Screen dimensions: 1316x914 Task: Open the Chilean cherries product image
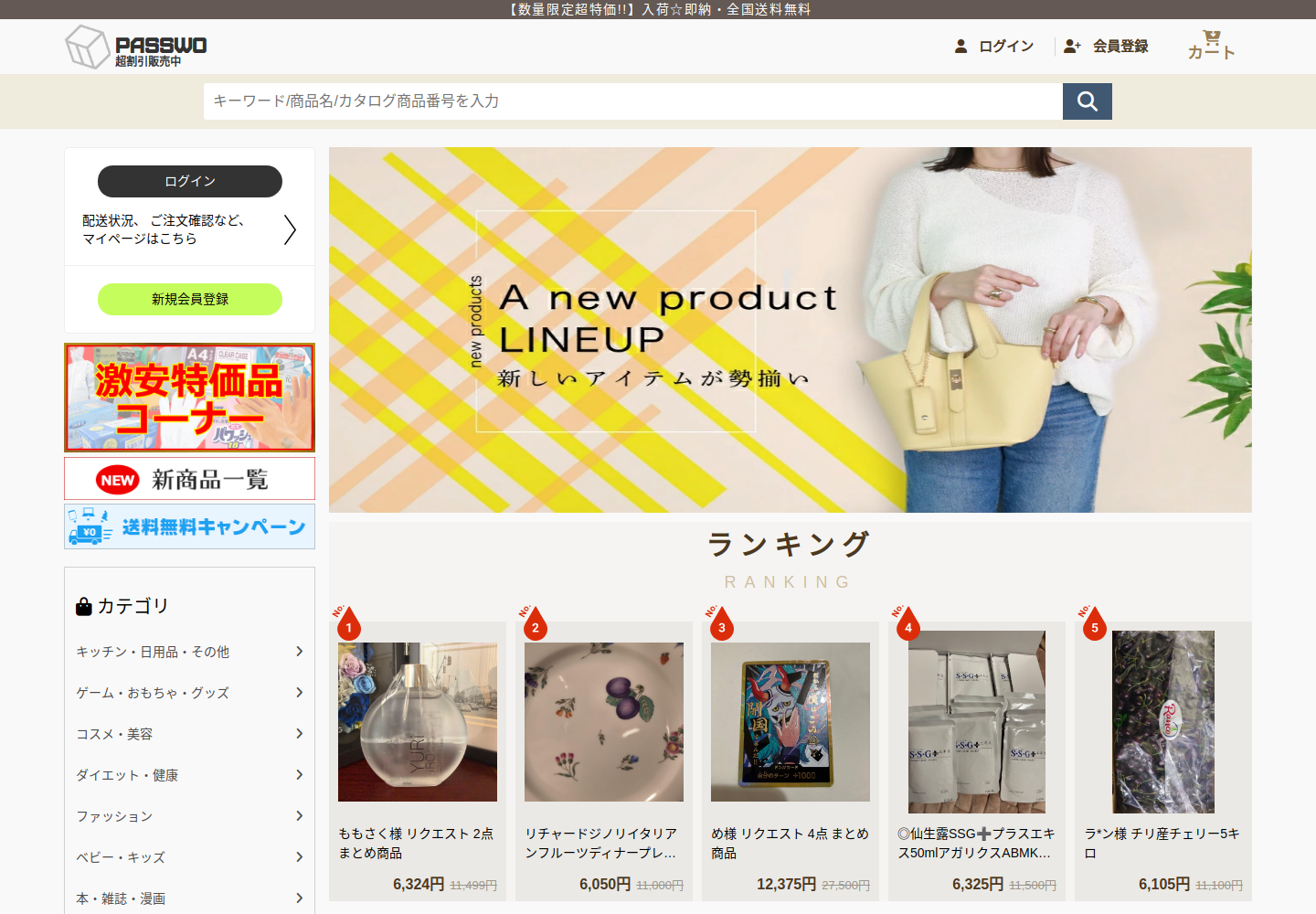click(1163, 722)
